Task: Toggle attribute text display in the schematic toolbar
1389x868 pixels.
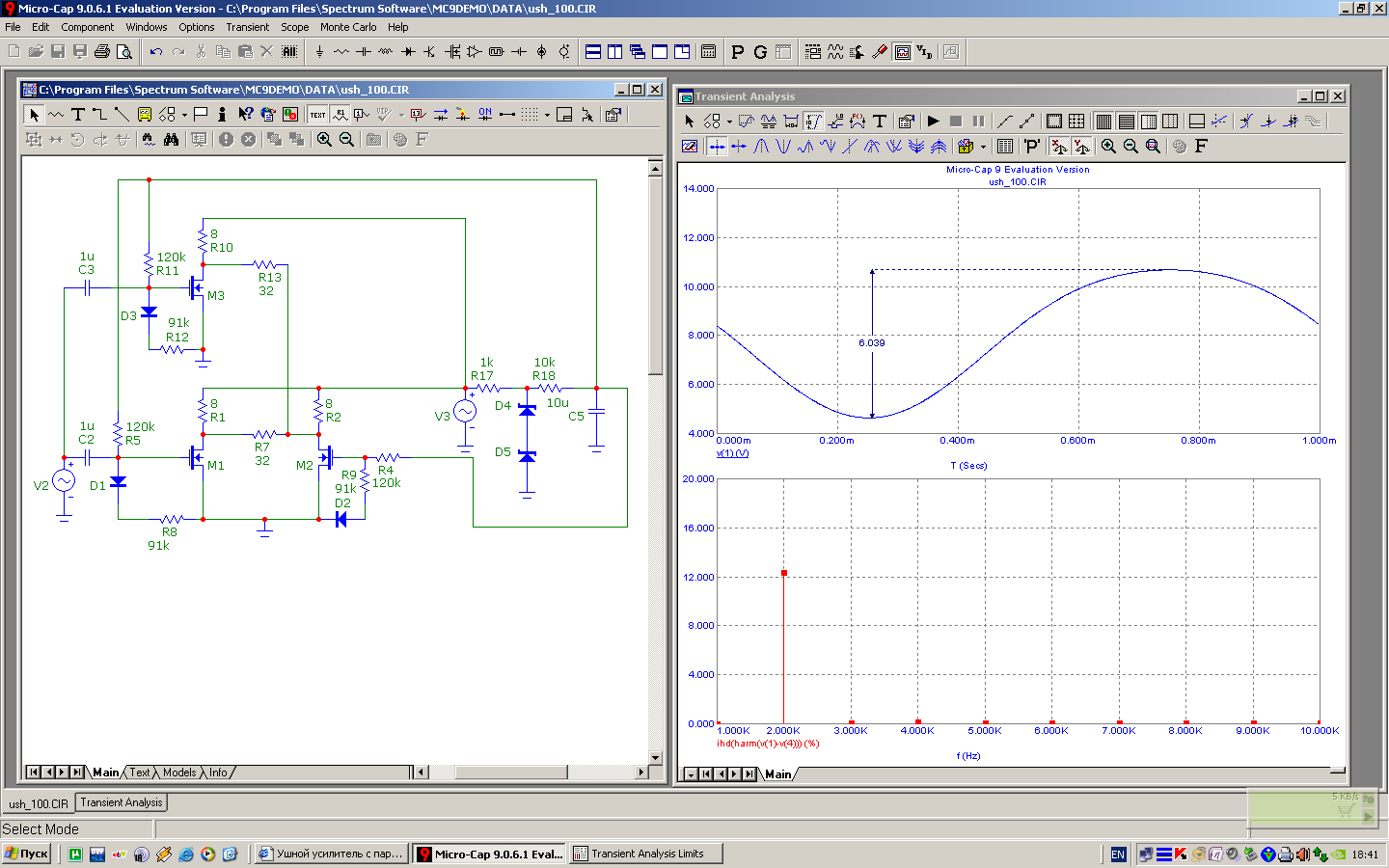Action: (340, 115)
